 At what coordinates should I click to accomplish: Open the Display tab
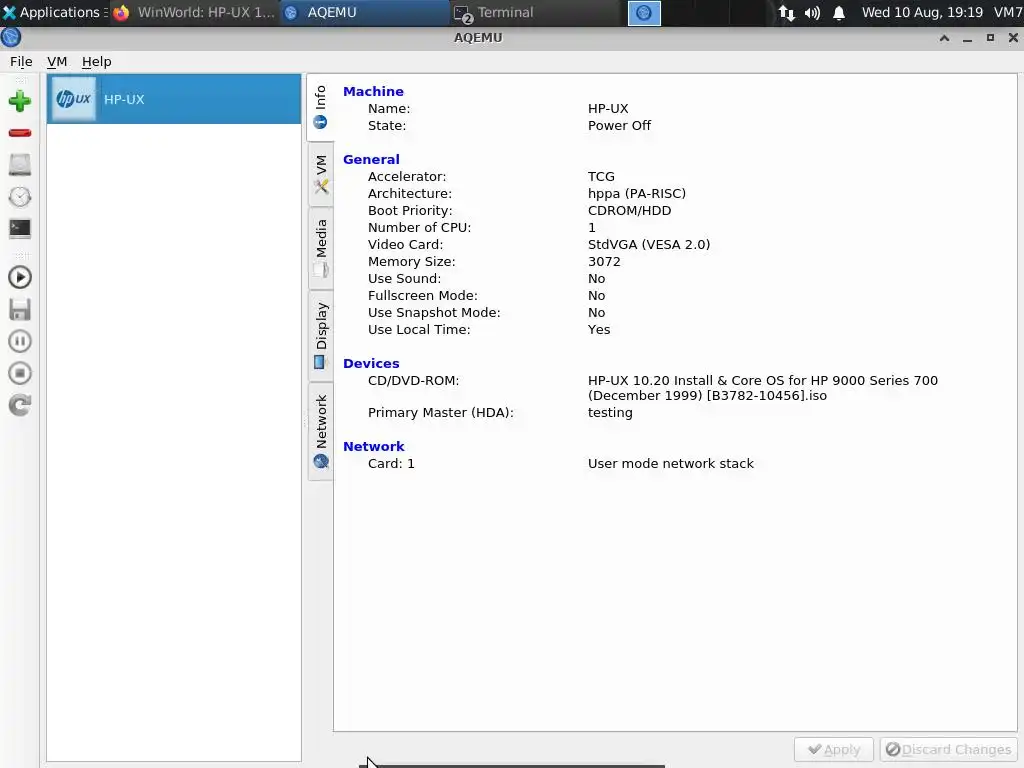tap(320, 336)
